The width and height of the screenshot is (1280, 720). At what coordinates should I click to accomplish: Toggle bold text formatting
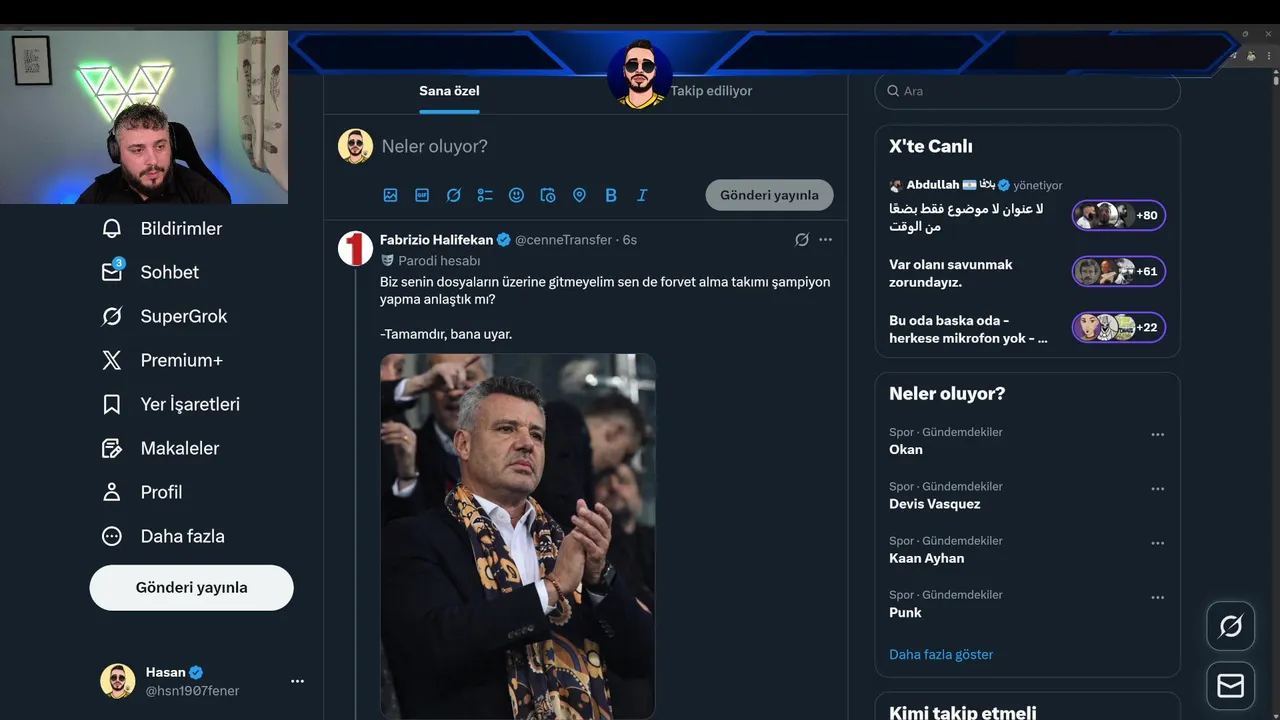(x=611, y=195)
